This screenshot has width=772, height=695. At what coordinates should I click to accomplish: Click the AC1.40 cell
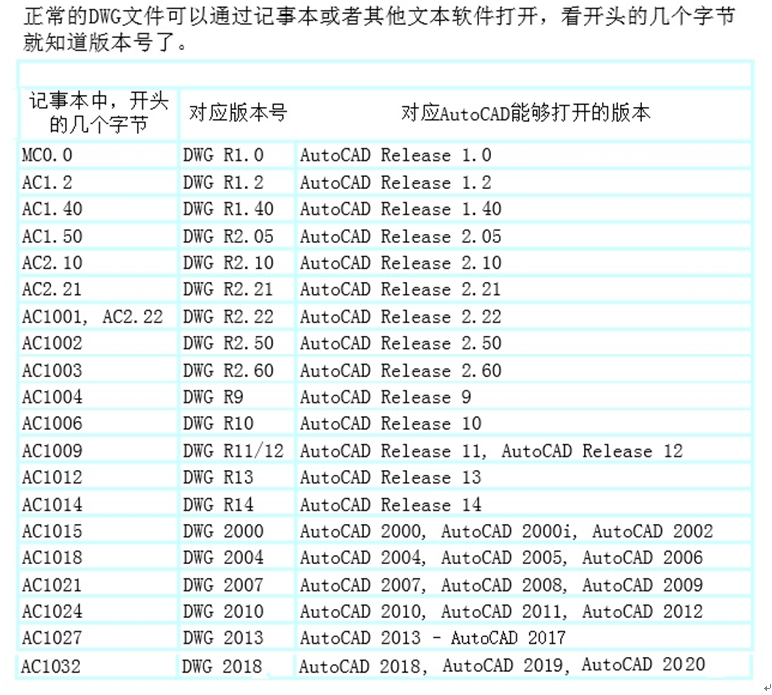98,209
